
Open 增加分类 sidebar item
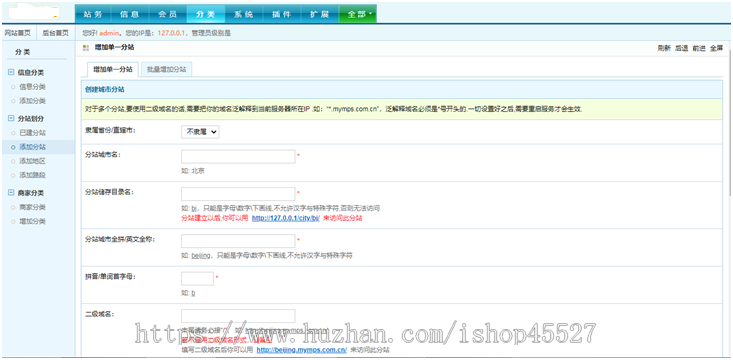pos(32,221)
